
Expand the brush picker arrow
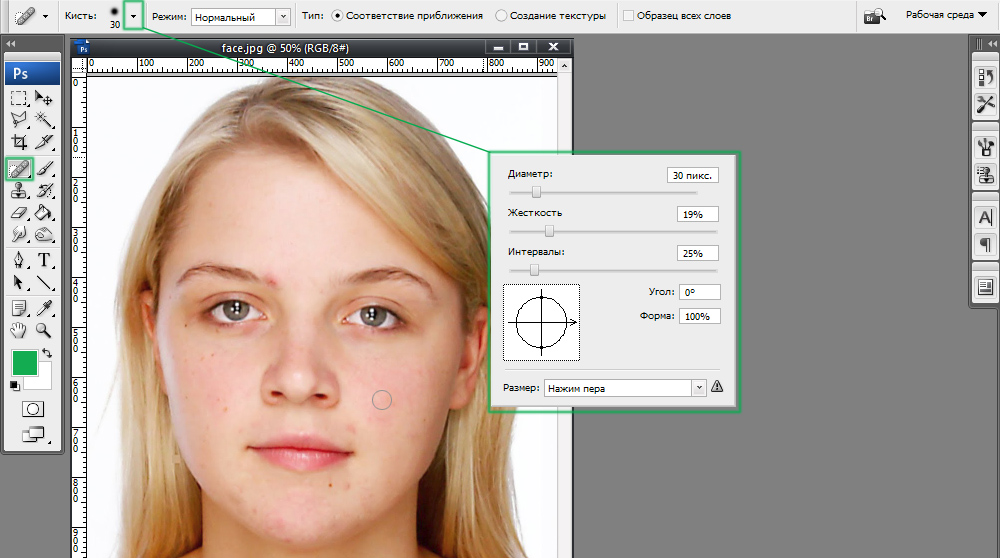tap(133, 16)
